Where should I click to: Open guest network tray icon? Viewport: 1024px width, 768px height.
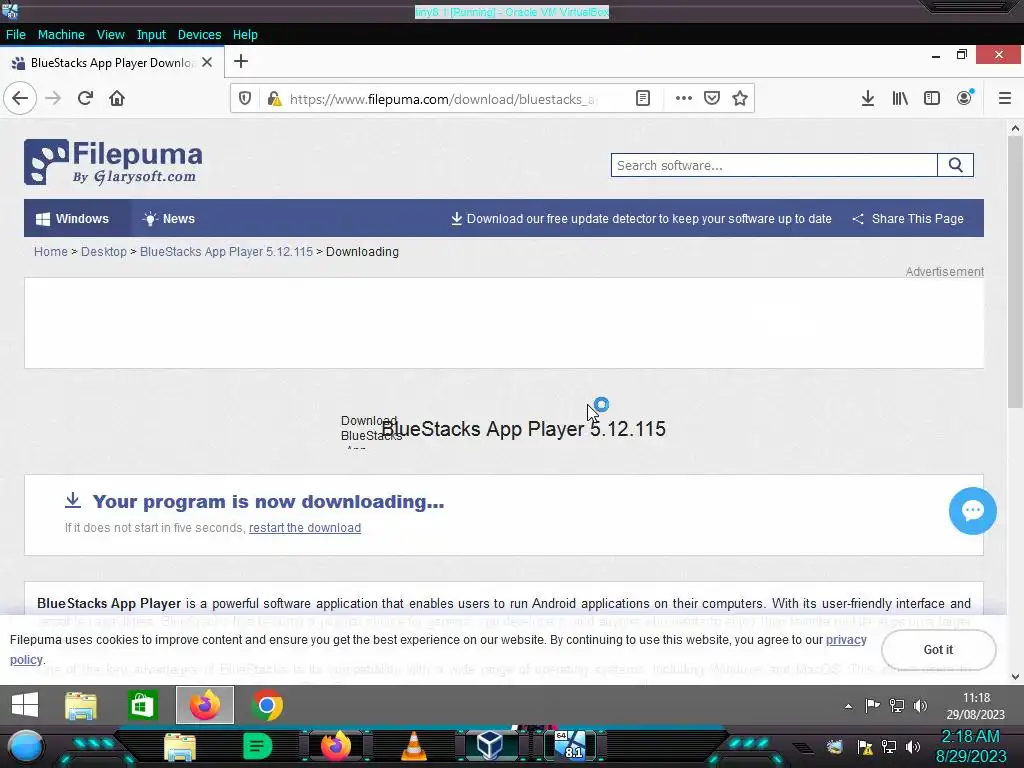(x=897, y=706)
